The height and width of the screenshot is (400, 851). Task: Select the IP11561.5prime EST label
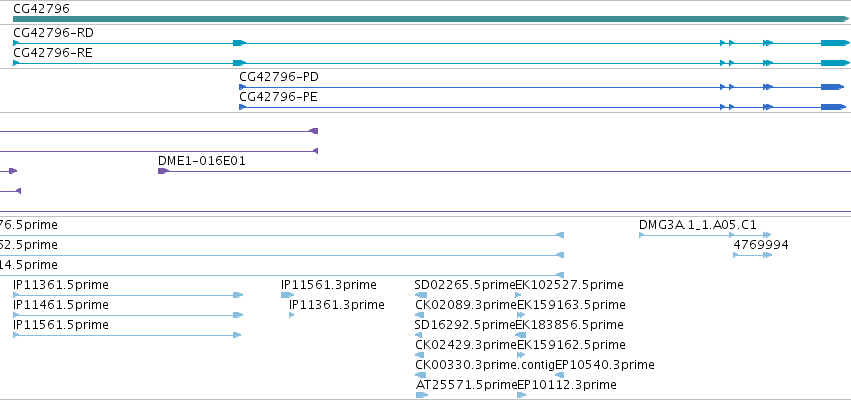[x=61, y=325]
